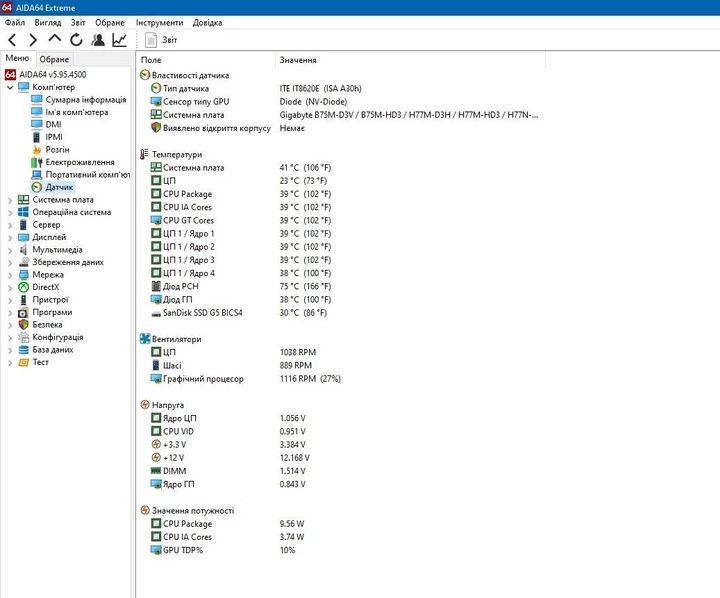Open the Довідка menu

point(207,22)
